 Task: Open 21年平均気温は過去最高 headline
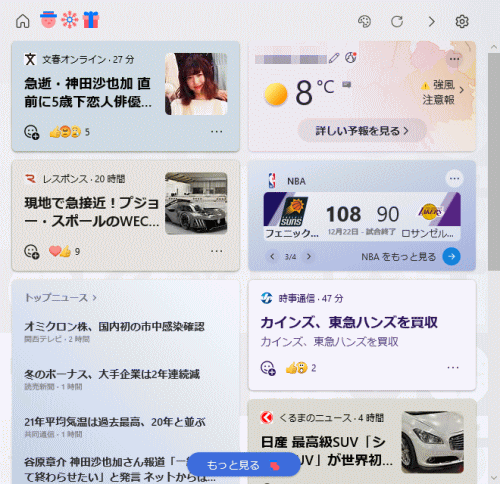click(x=115, y=422)
